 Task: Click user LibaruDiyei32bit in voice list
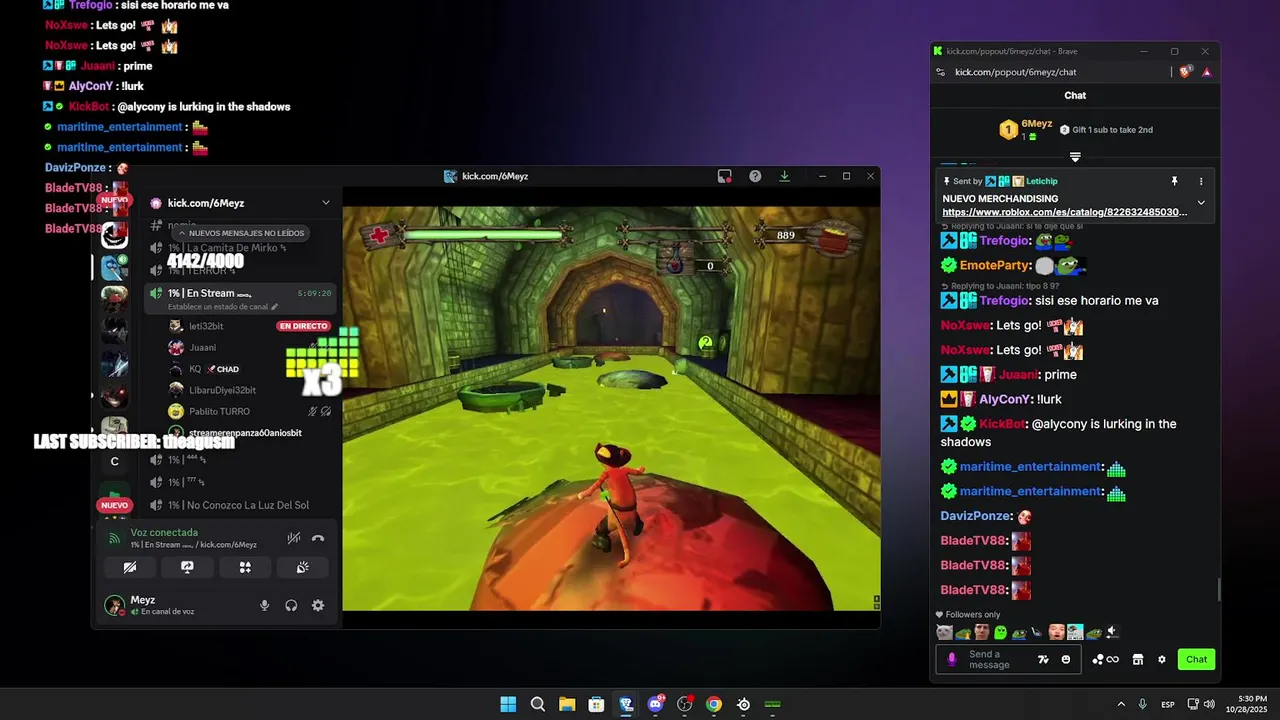point(222,390)
